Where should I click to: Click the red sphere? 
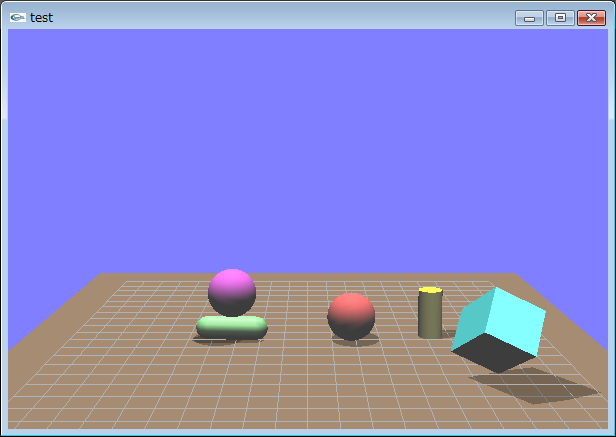tap(351, 316)
